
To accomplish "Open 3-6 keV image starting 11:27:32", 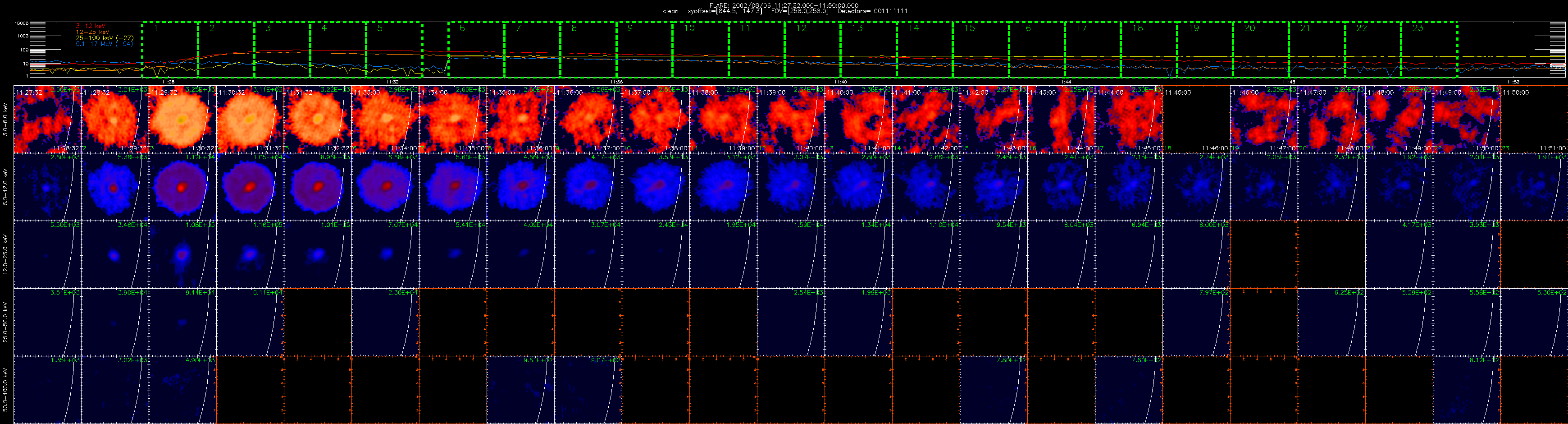I will click(47, 120).
